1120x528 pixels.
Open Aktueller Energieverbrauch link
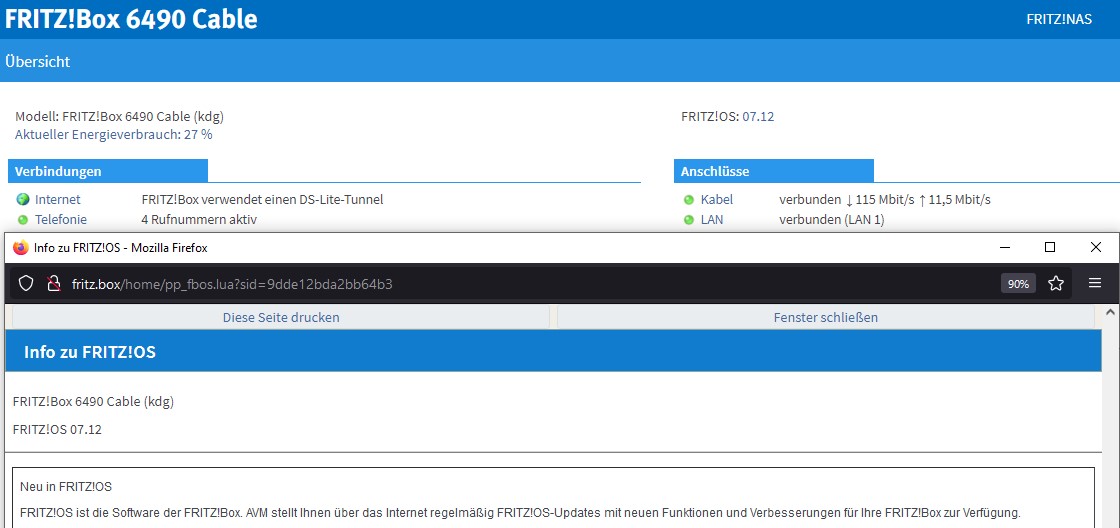(114, 134)
